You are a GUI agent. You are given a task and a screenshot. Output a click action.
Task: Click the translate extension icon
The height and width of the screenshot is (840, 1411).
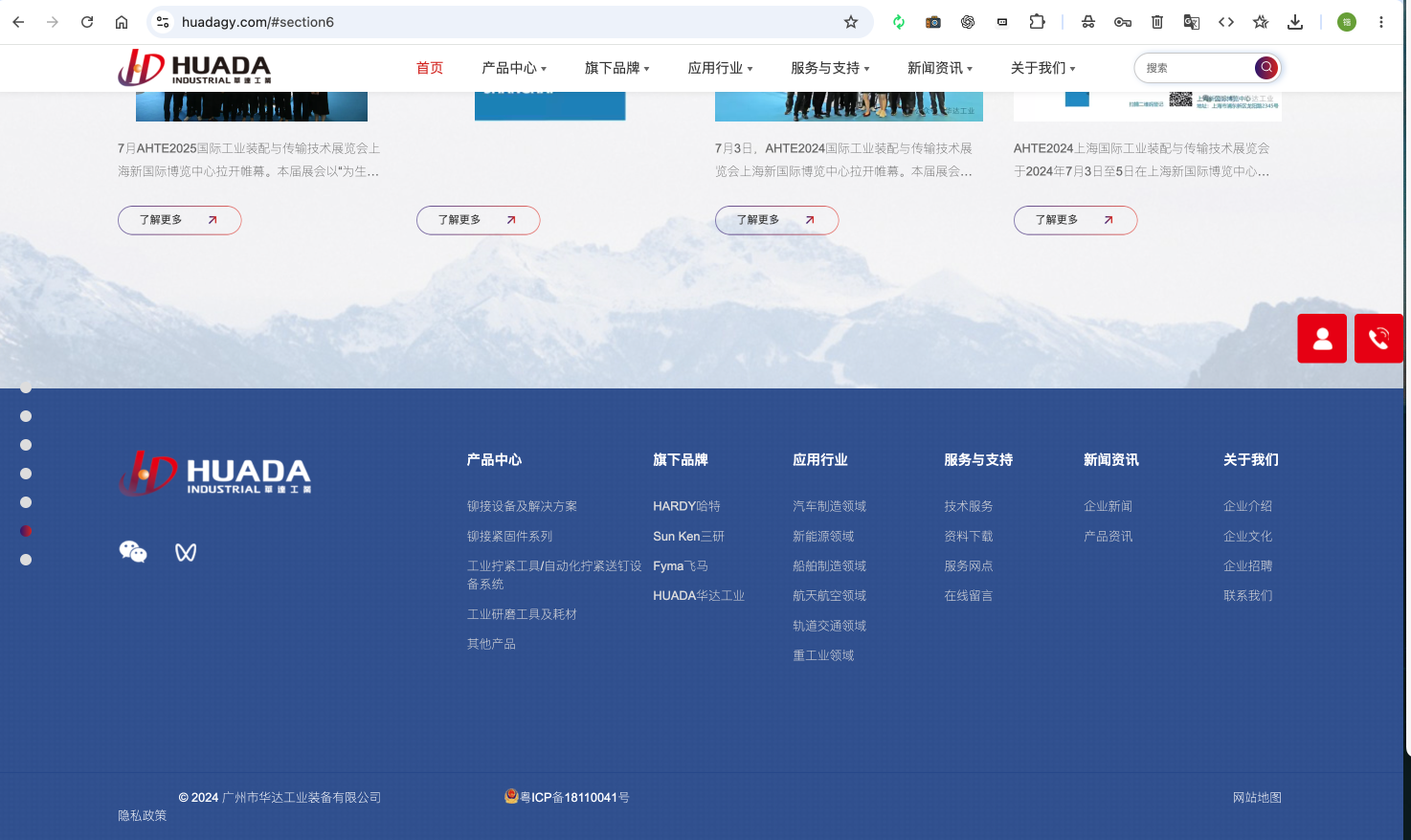pyautogui.click(x=1192, y=22)
